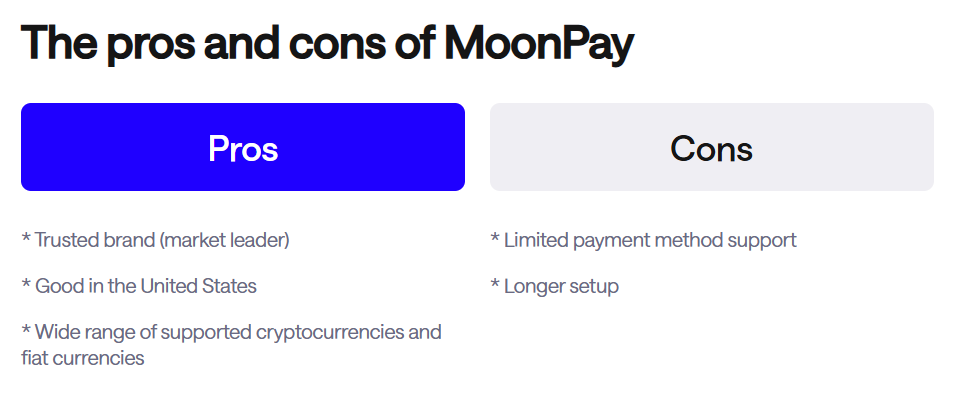Switch to the gray Cons tab
This screenshot has width=963, height=407.
click(x=712, y=147)
